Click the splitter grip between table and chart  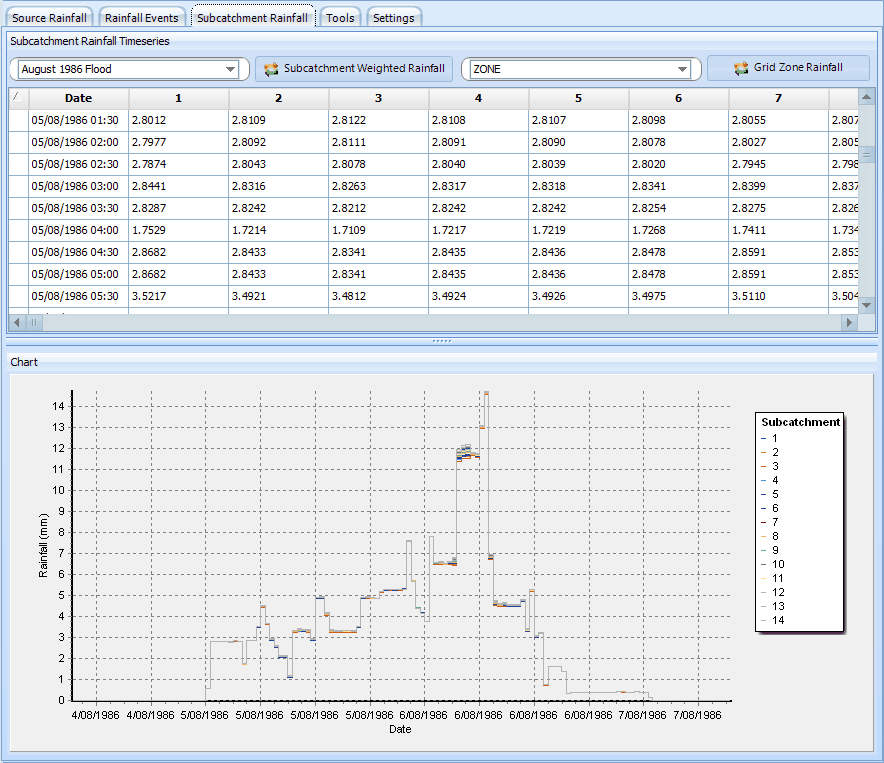tap(441, 341)
